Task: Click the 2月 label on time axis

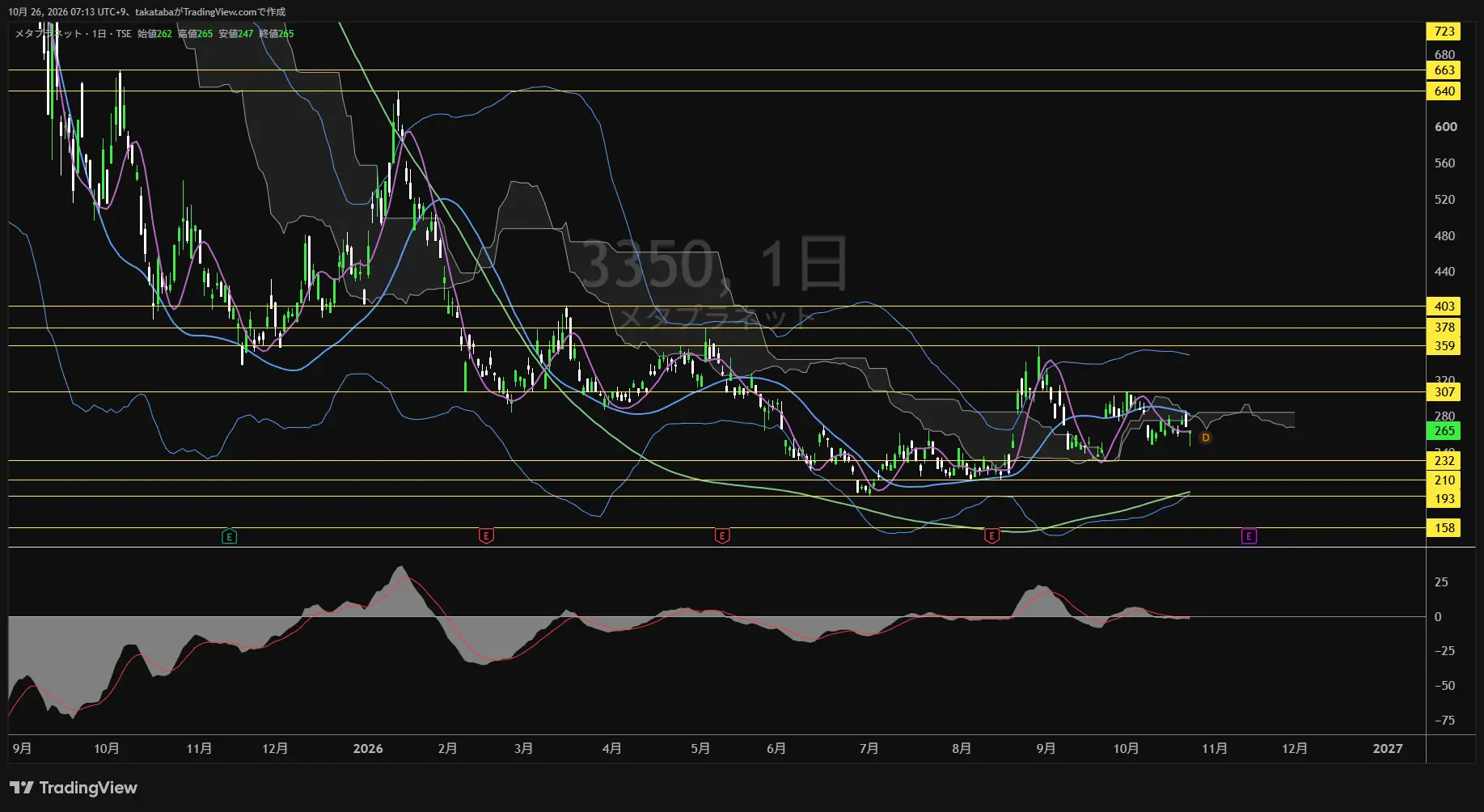Action: point(447,749)
